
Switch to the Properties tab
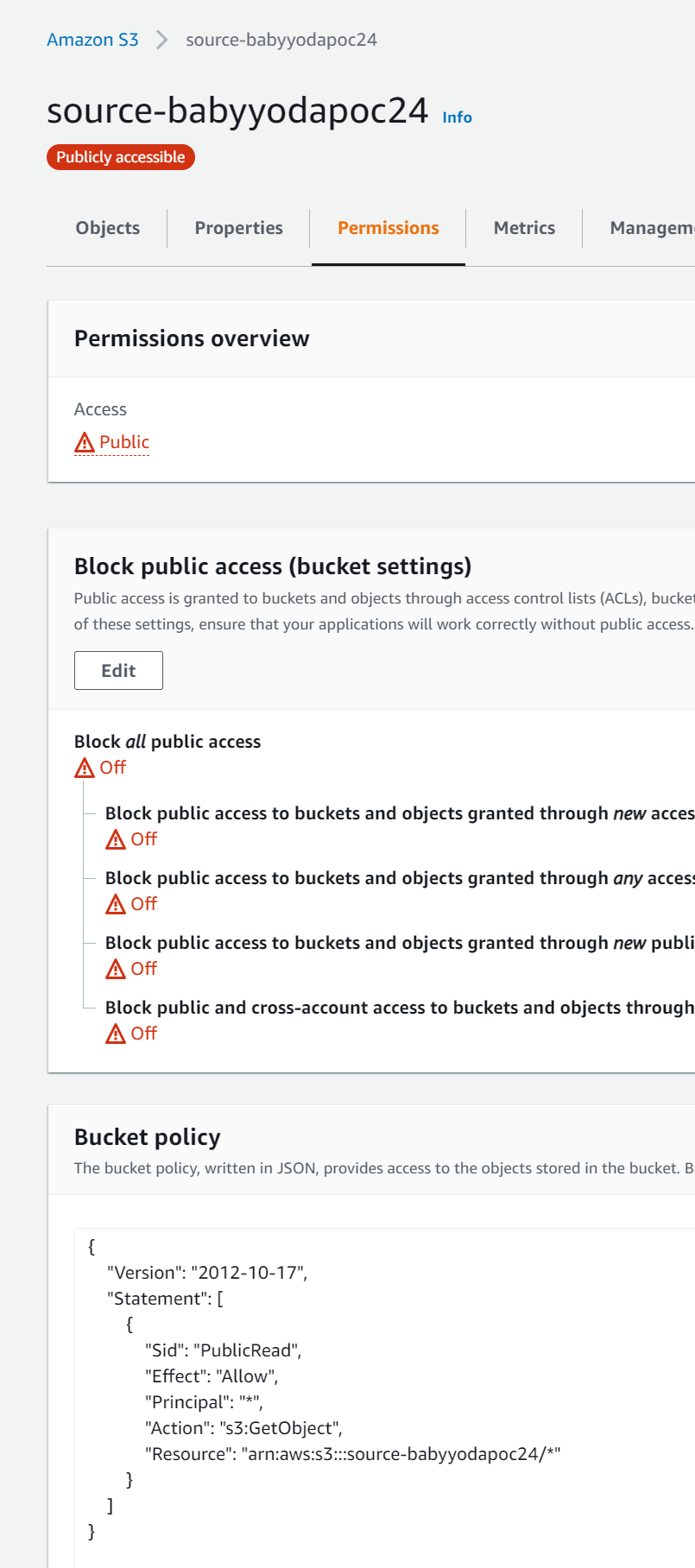tap(239, 228)
